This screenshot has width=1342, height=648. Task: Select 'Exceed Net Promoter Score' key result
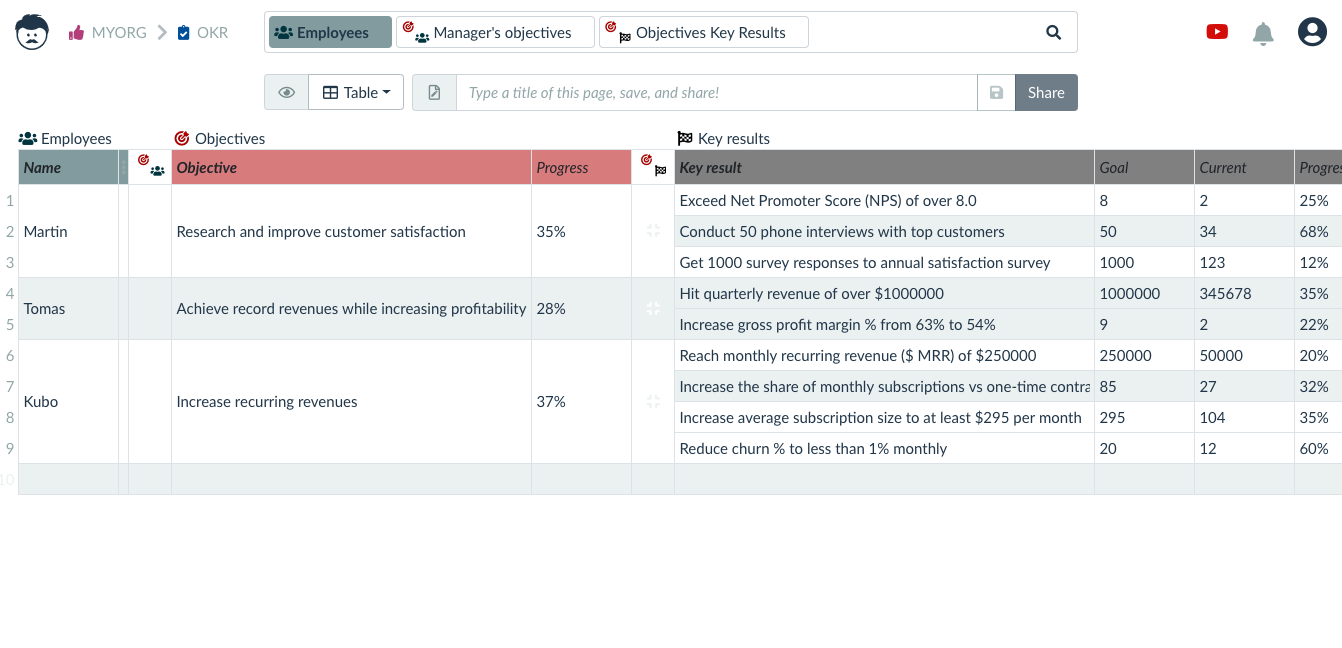(884, 200)
